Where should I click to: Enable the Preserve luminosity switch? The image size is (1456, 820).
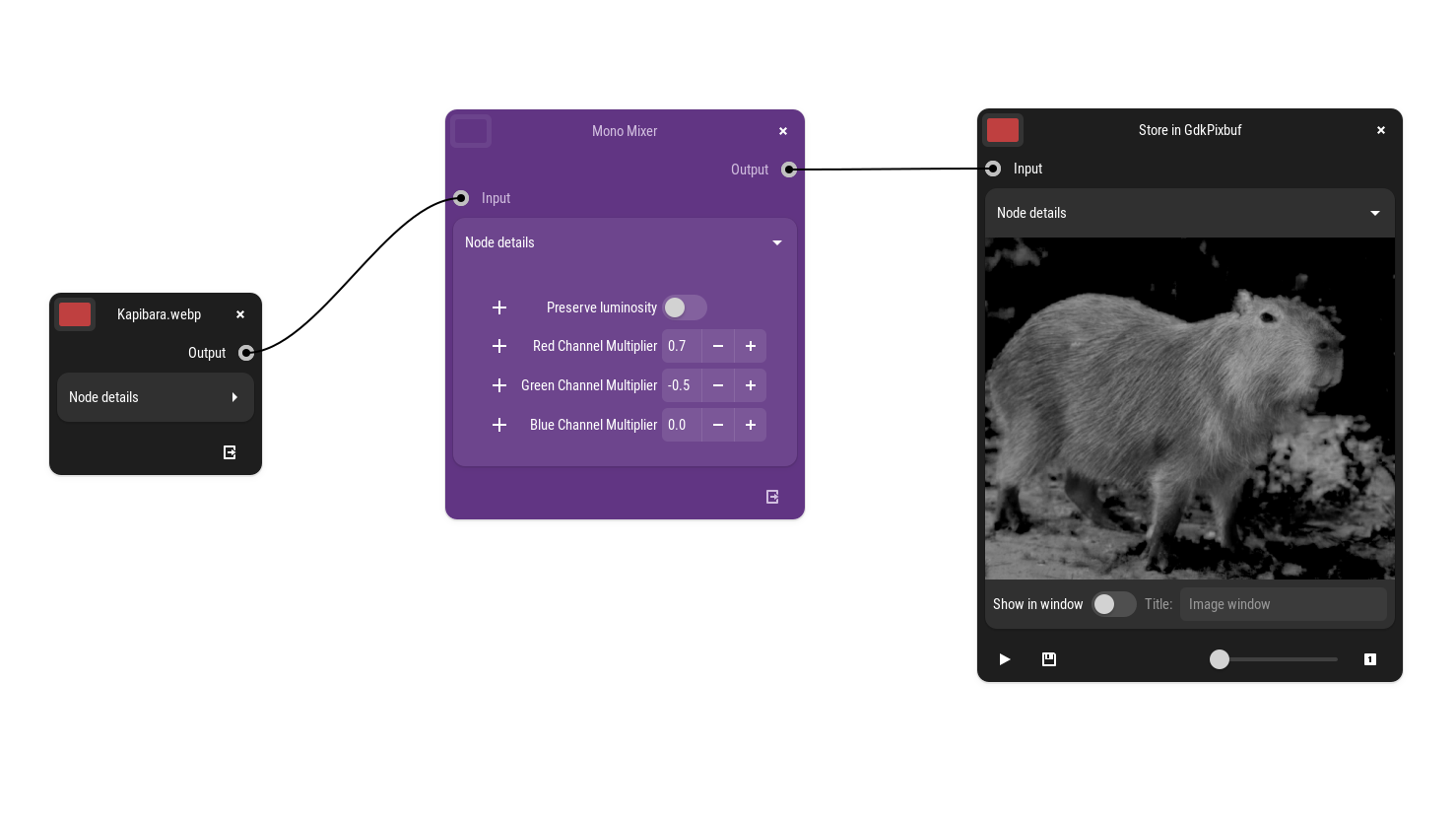tap(685, 307)
